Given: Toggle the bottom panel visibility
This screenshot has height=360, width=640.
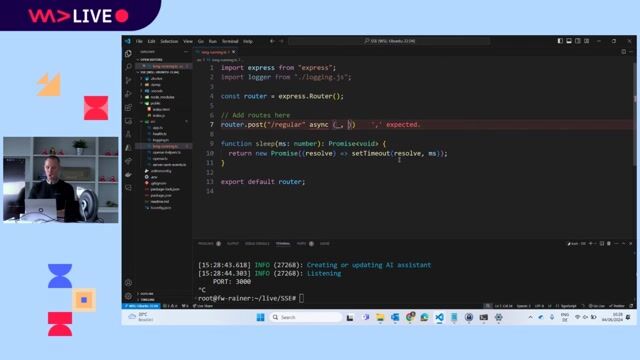Looking at the screenshot, I should (569, 41).
